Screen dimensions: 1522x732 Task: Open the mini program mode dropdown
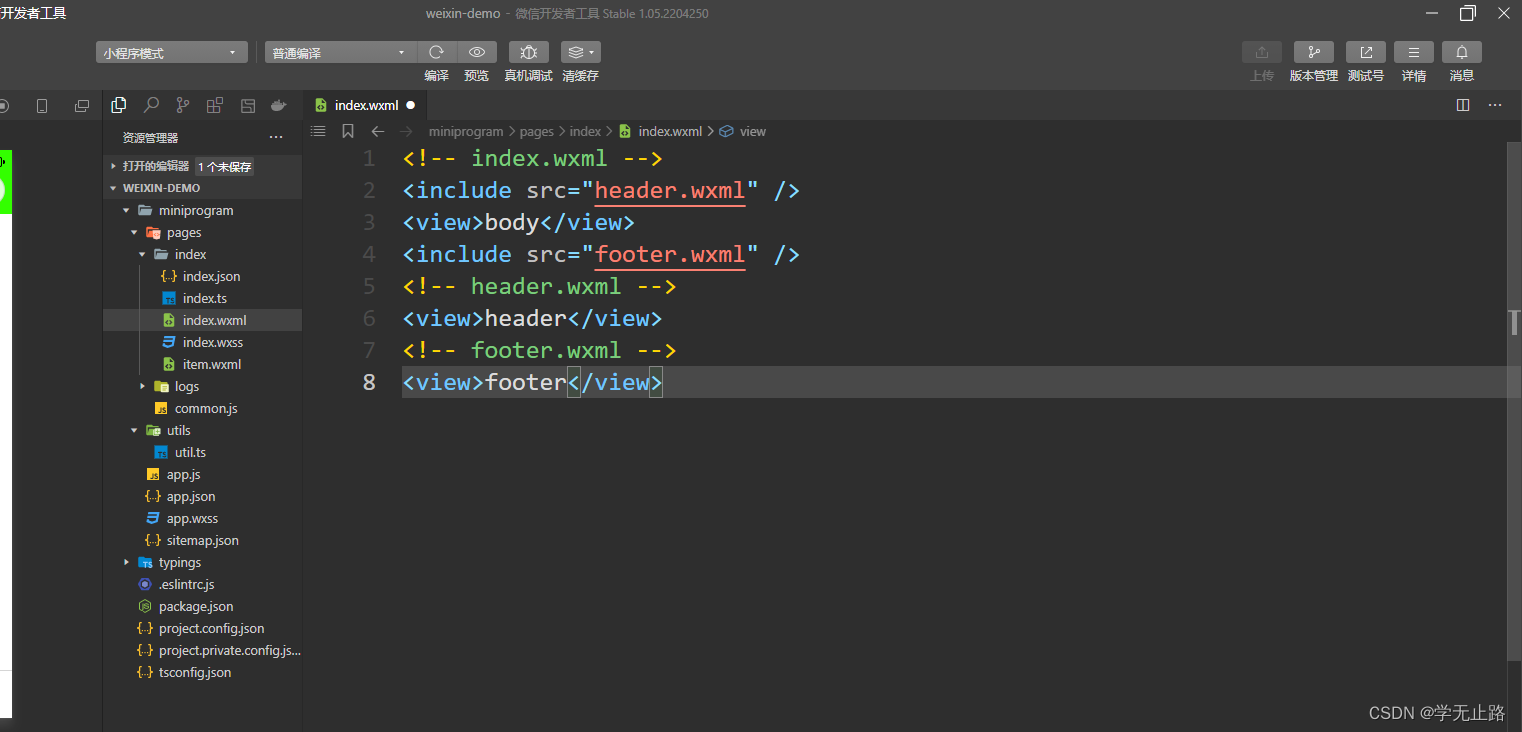click(172, 53)
